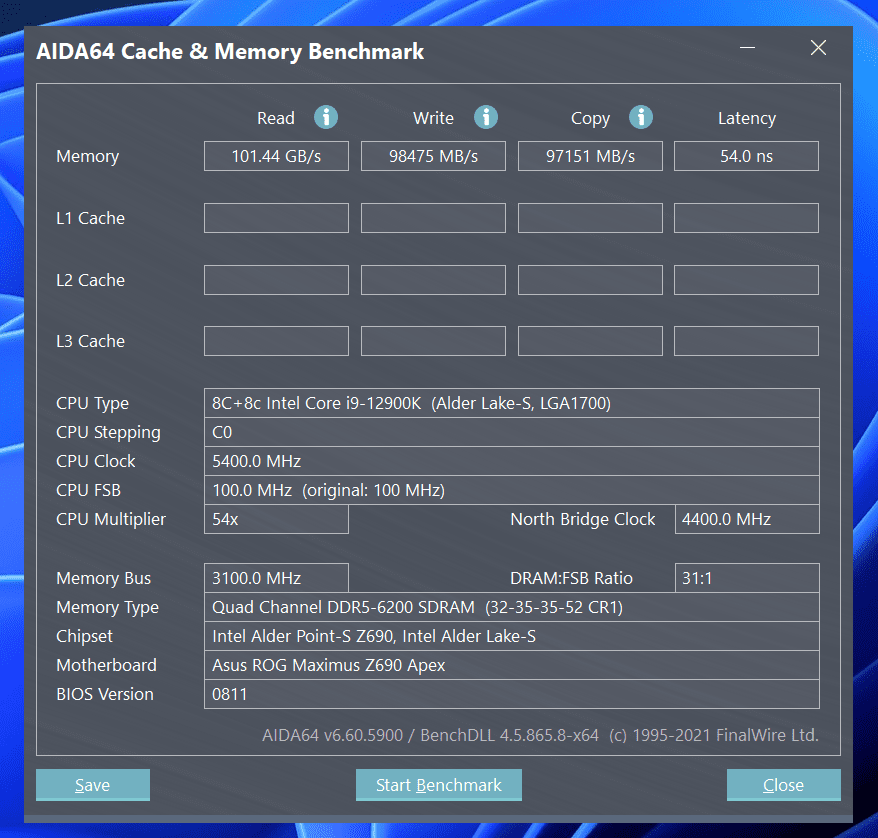878x838 pixels.
Task: Click the L1 Cache row label
Action: coord(90,218)
